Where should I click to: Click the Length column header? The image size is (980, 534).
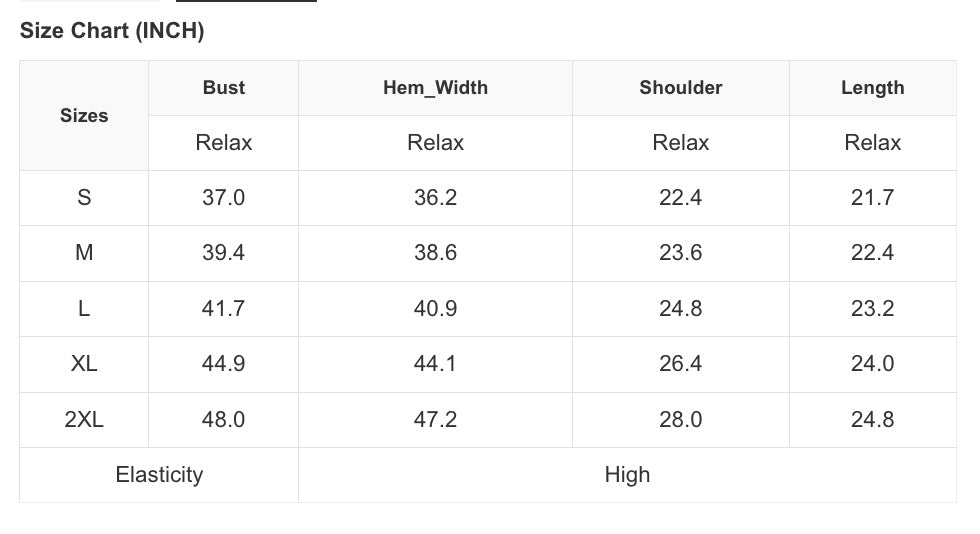point(872,88)
